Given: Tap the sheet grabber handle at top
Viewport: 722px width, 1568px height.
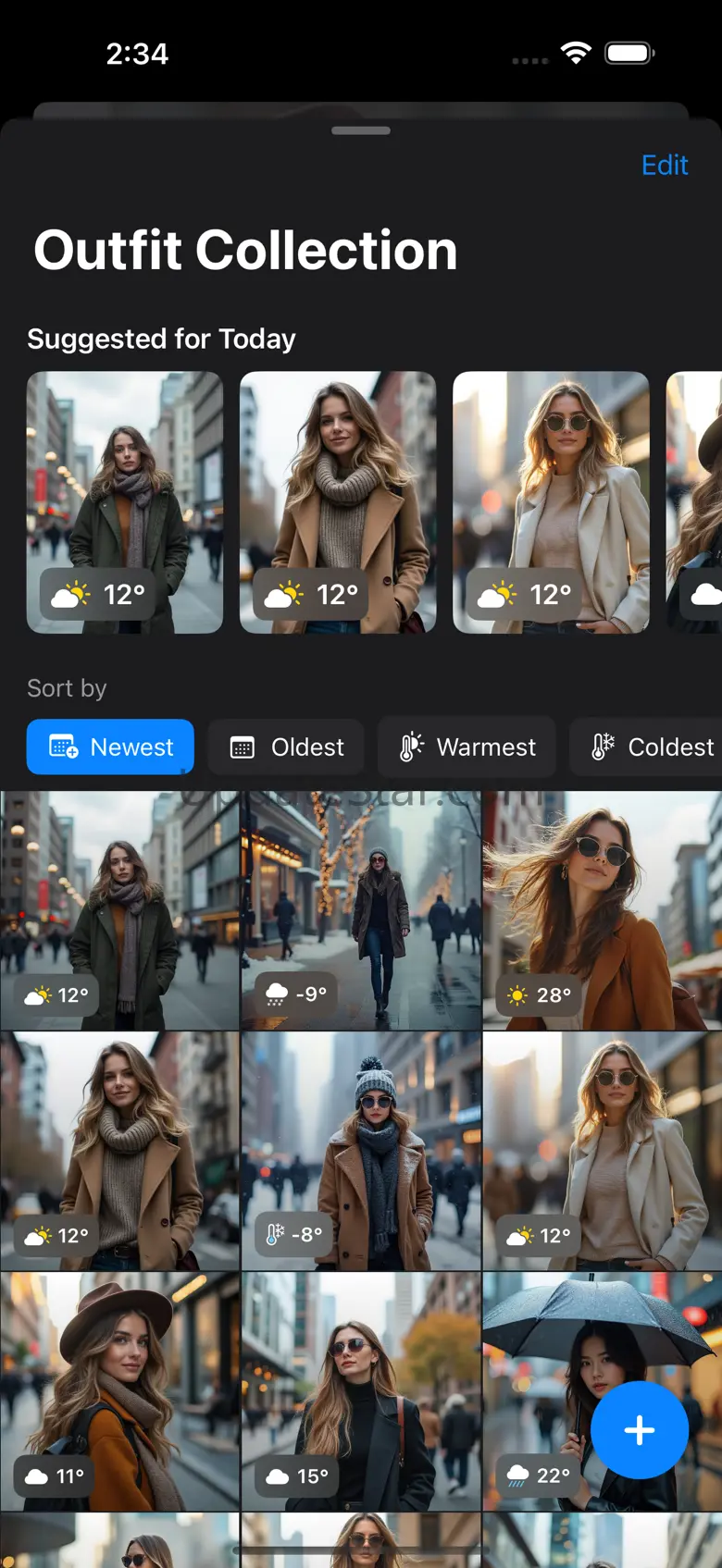Looking at the screenshot, I should (361, 130).
